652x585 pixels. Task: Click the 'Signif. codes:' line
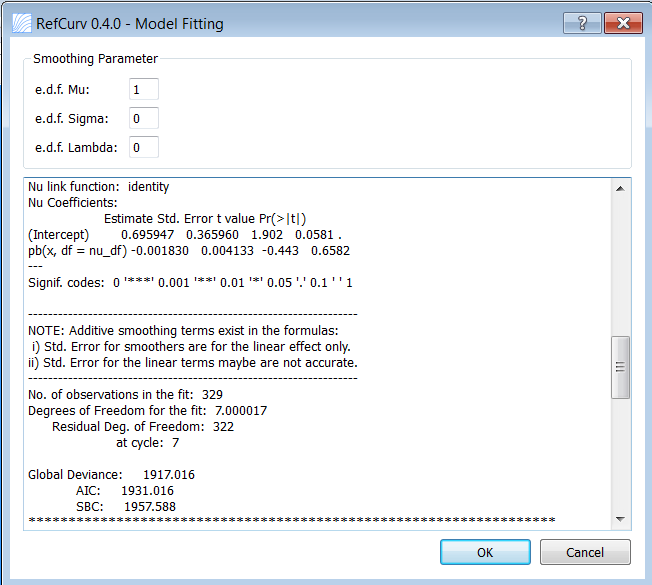pos(190,283)
